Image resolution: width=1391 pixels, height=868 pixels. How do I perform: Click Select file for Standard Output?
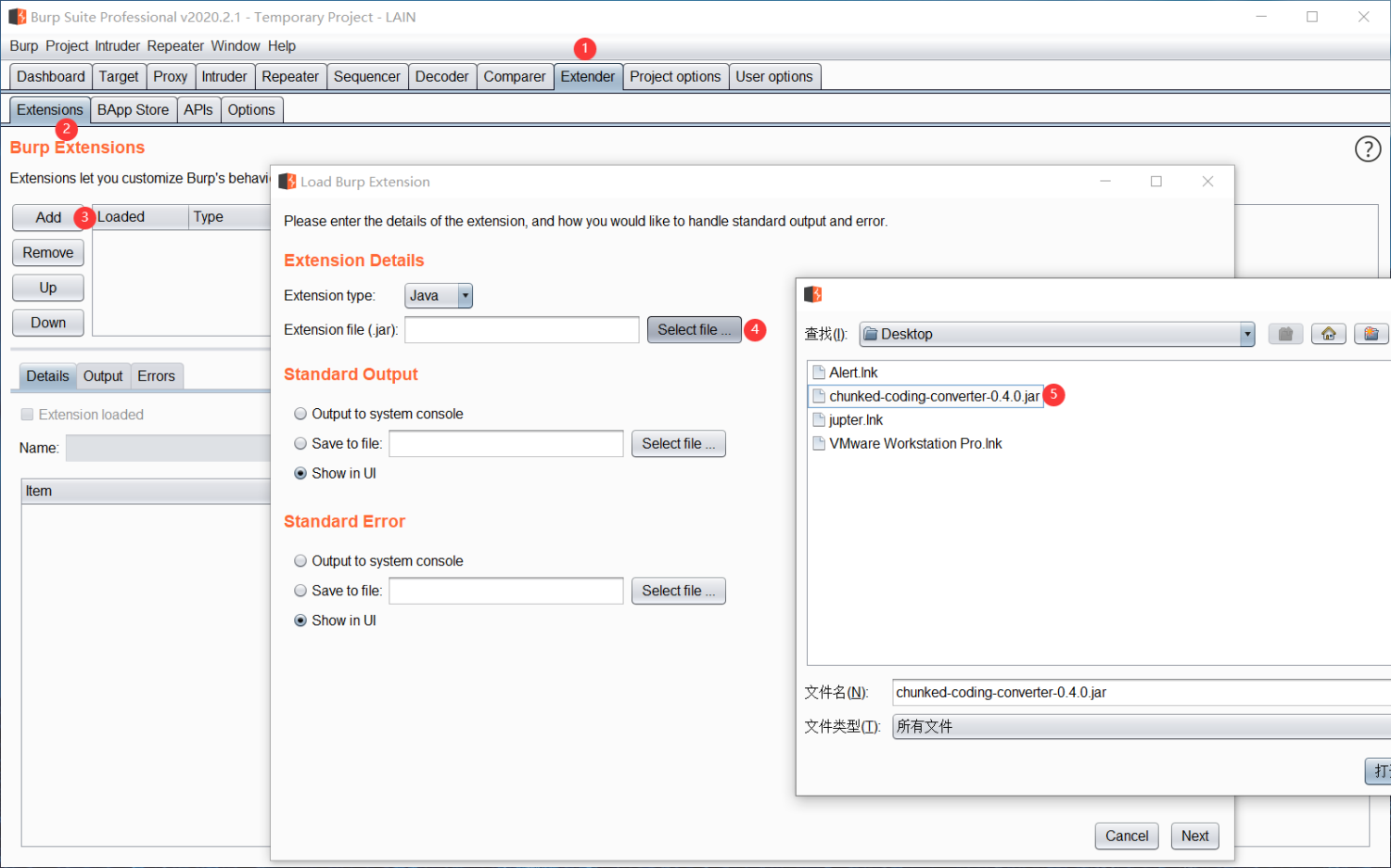[679, 443]
